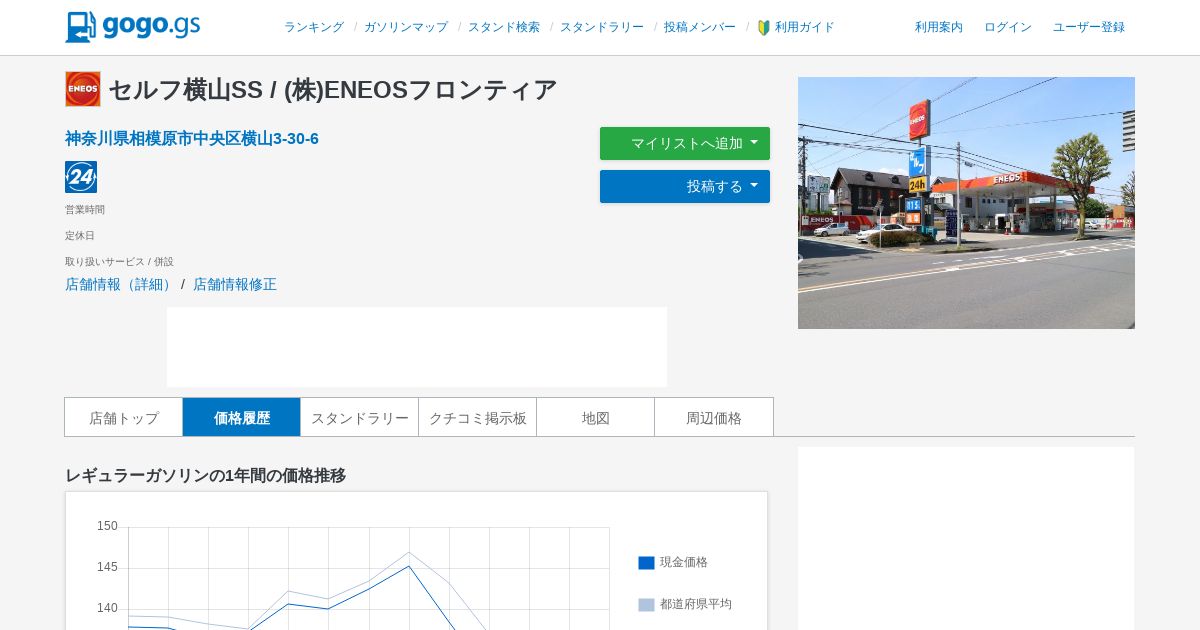Click the 24-hour service icon

81,177
